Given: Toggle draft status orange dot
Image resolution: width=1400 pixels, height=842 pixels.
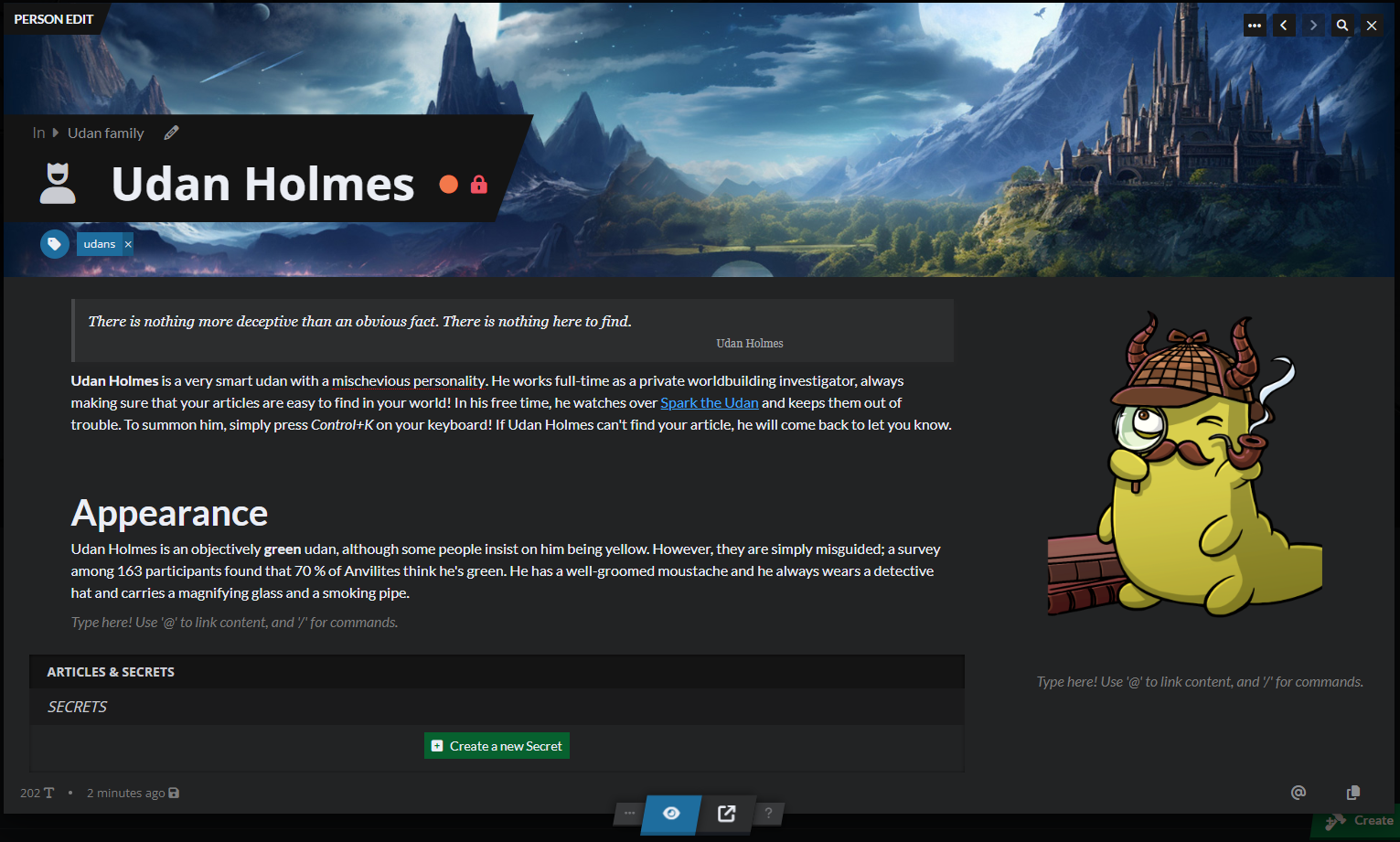Looking at the screenshot, I should [448, 185].
